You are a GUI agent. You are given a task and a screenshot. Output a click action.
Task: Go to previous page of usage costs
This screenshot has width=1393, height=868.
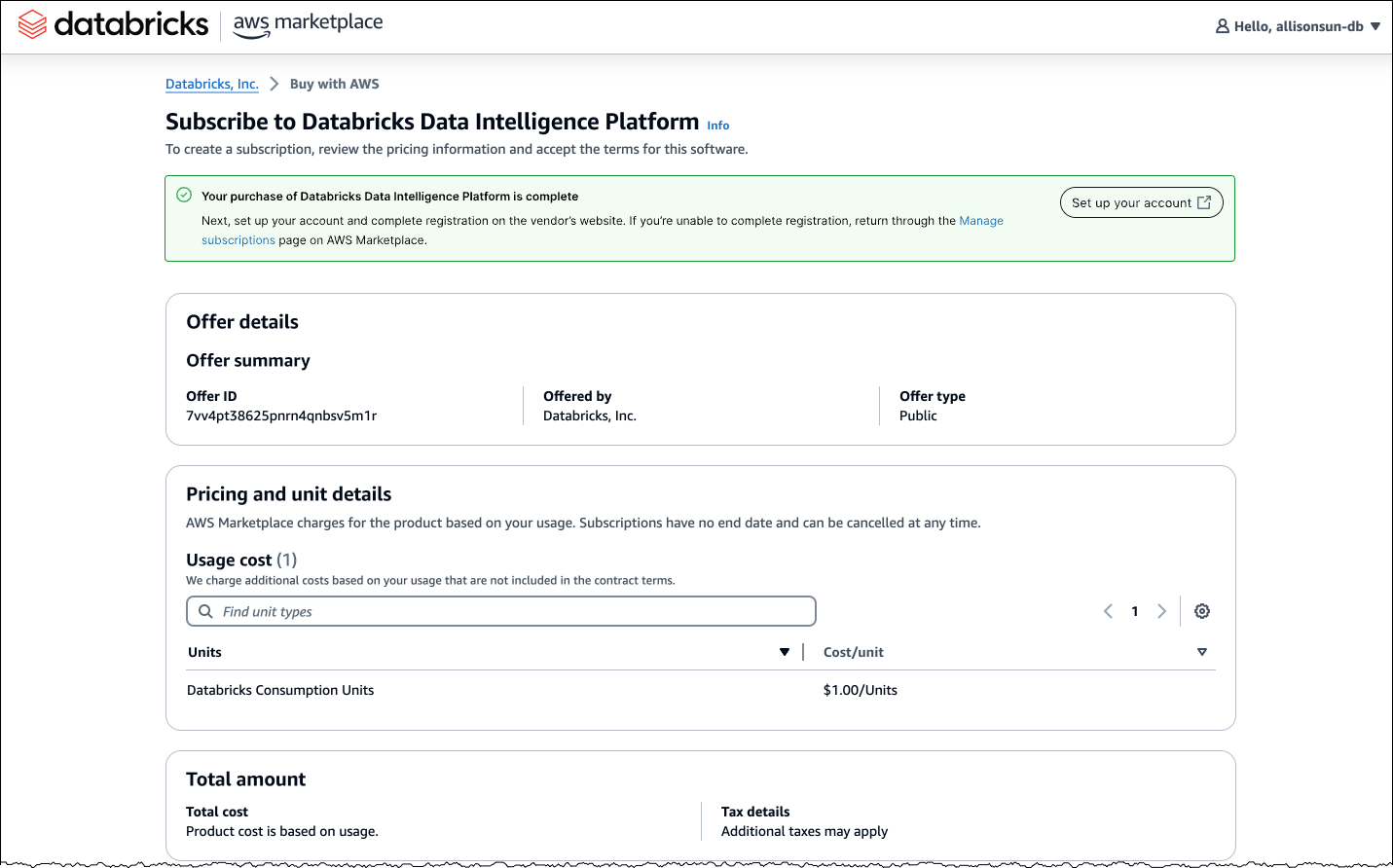click(1108, 611)
